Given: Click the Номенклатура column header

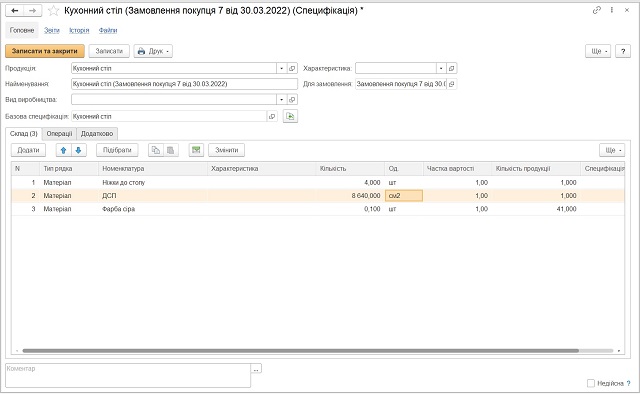Looking at the screenshot, I should 153,169.
